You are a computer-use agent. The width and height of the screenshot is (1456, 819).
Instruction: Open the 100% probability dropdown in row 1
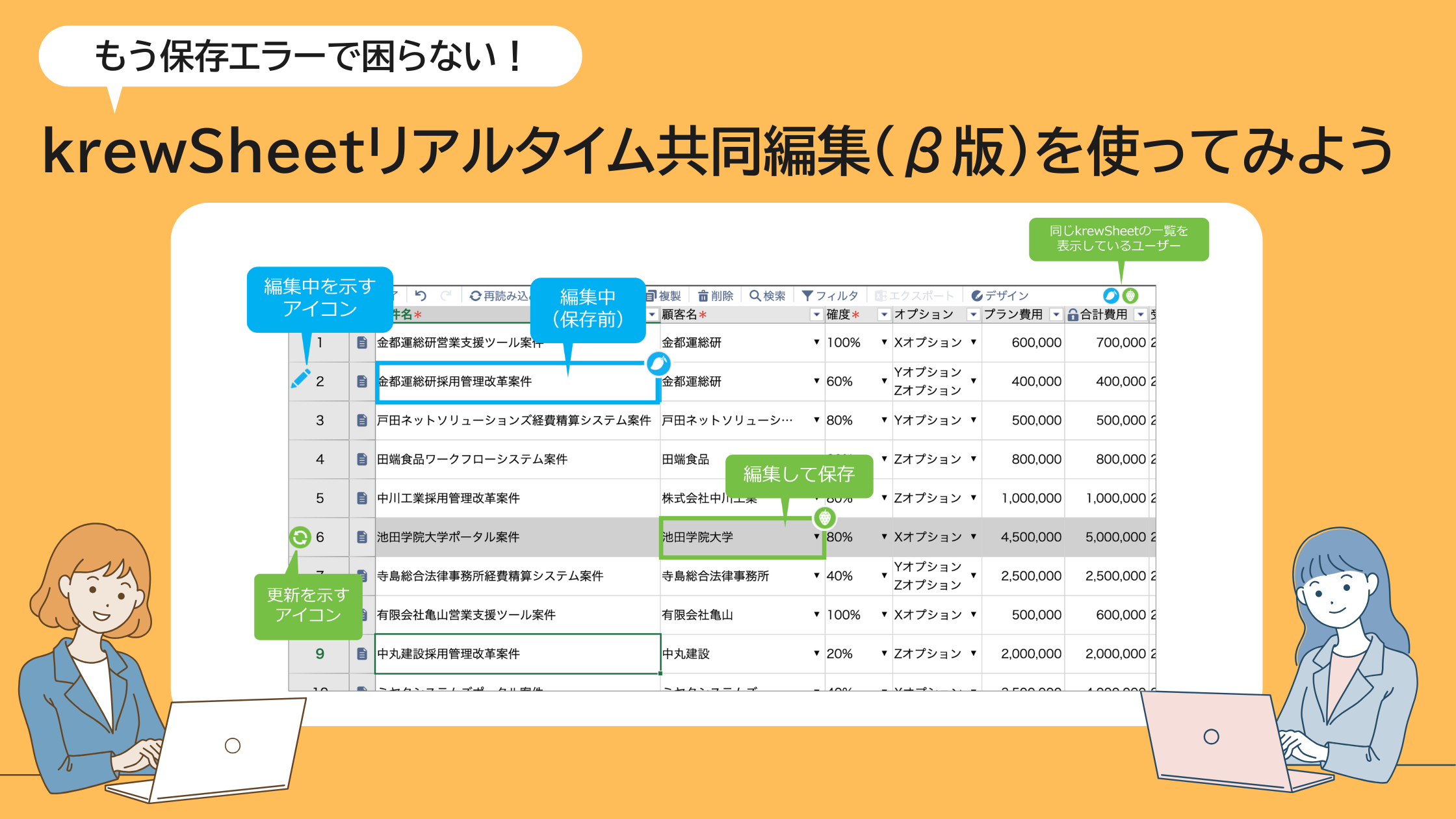pos(884,342)
